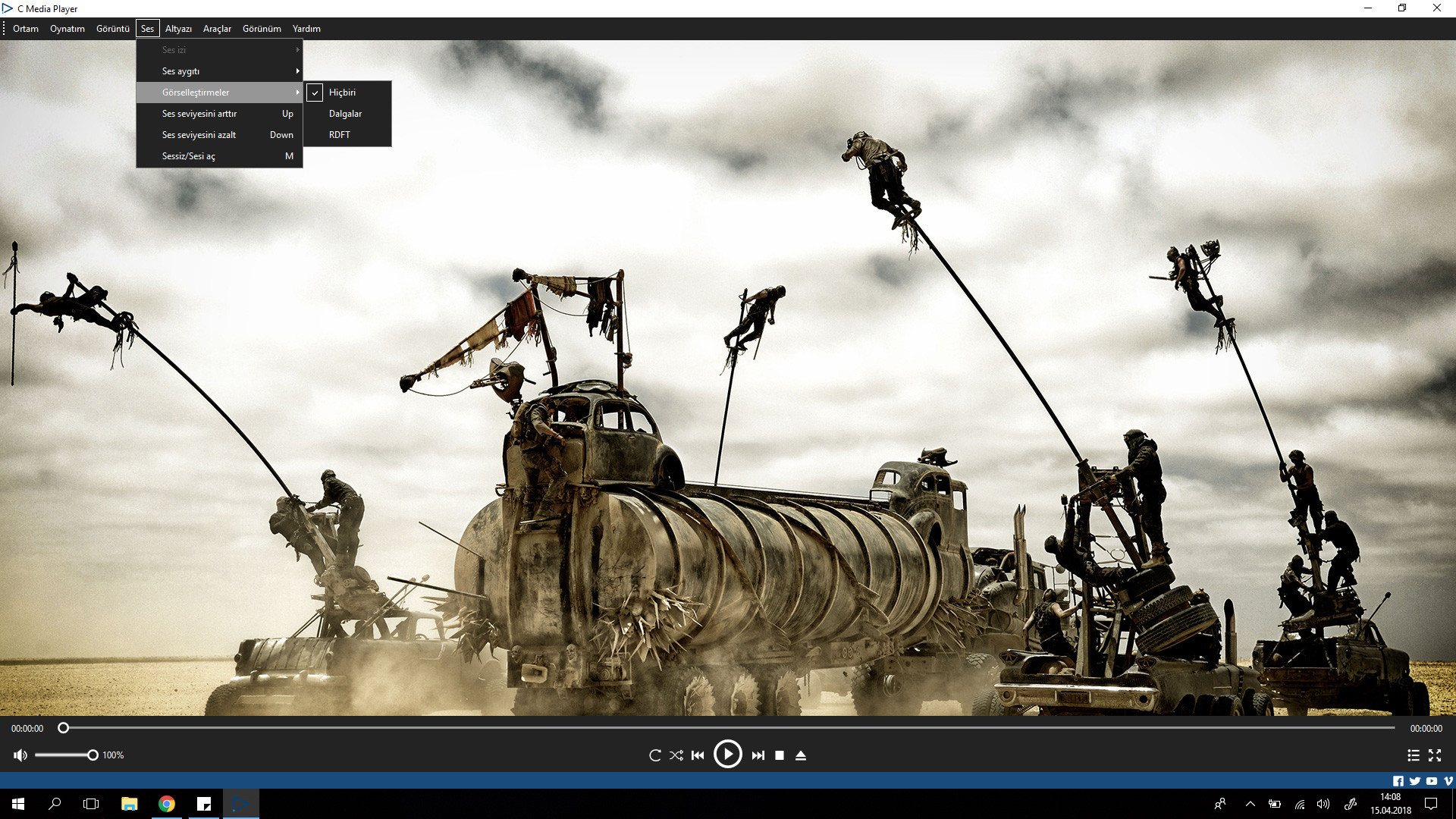Open the Görünüm menu
Screen dimensions: 1456x819
pyautogui.click(x=262, y=29)
